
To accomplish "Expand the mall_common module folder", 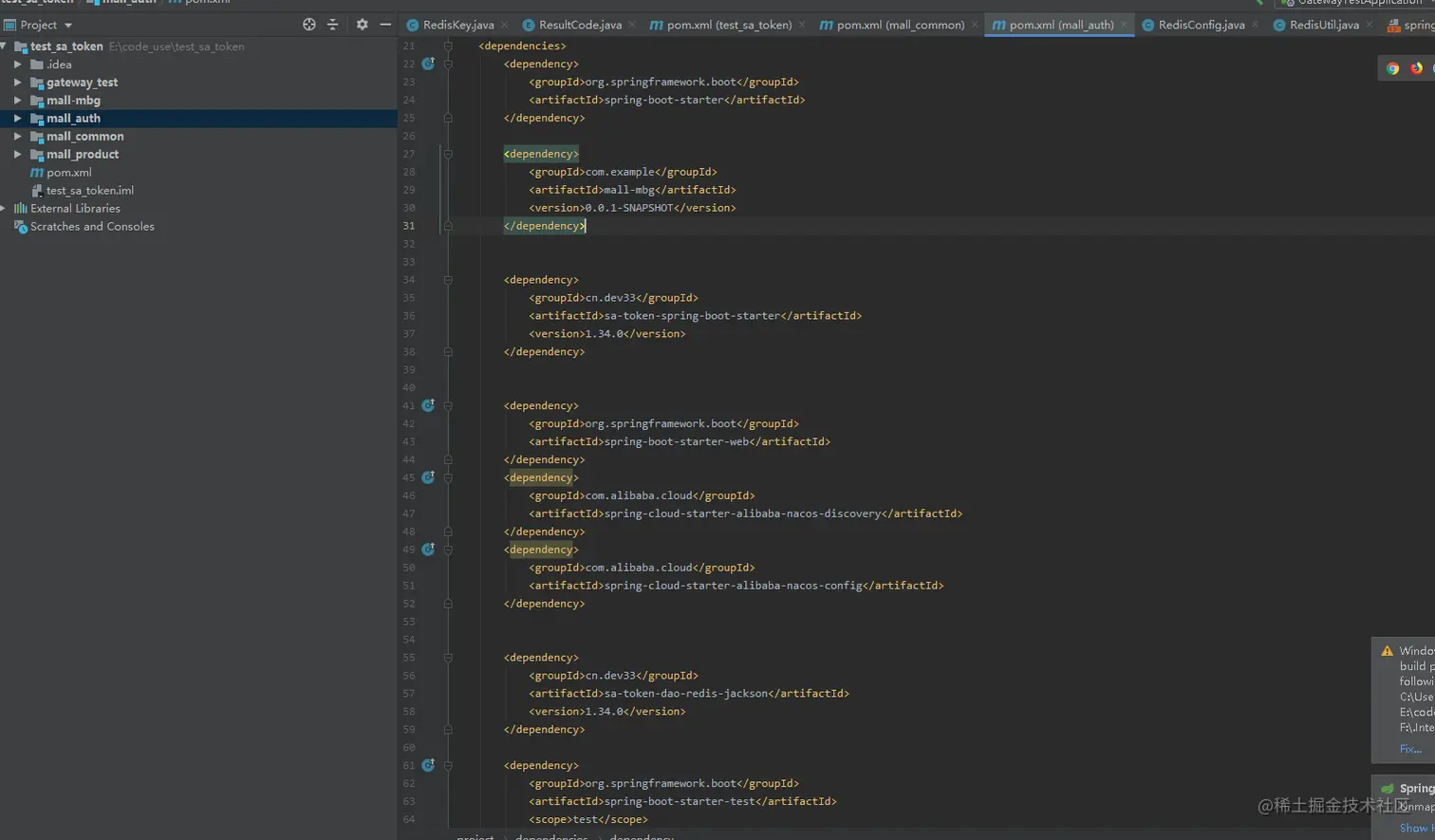I will pos(17,137).
